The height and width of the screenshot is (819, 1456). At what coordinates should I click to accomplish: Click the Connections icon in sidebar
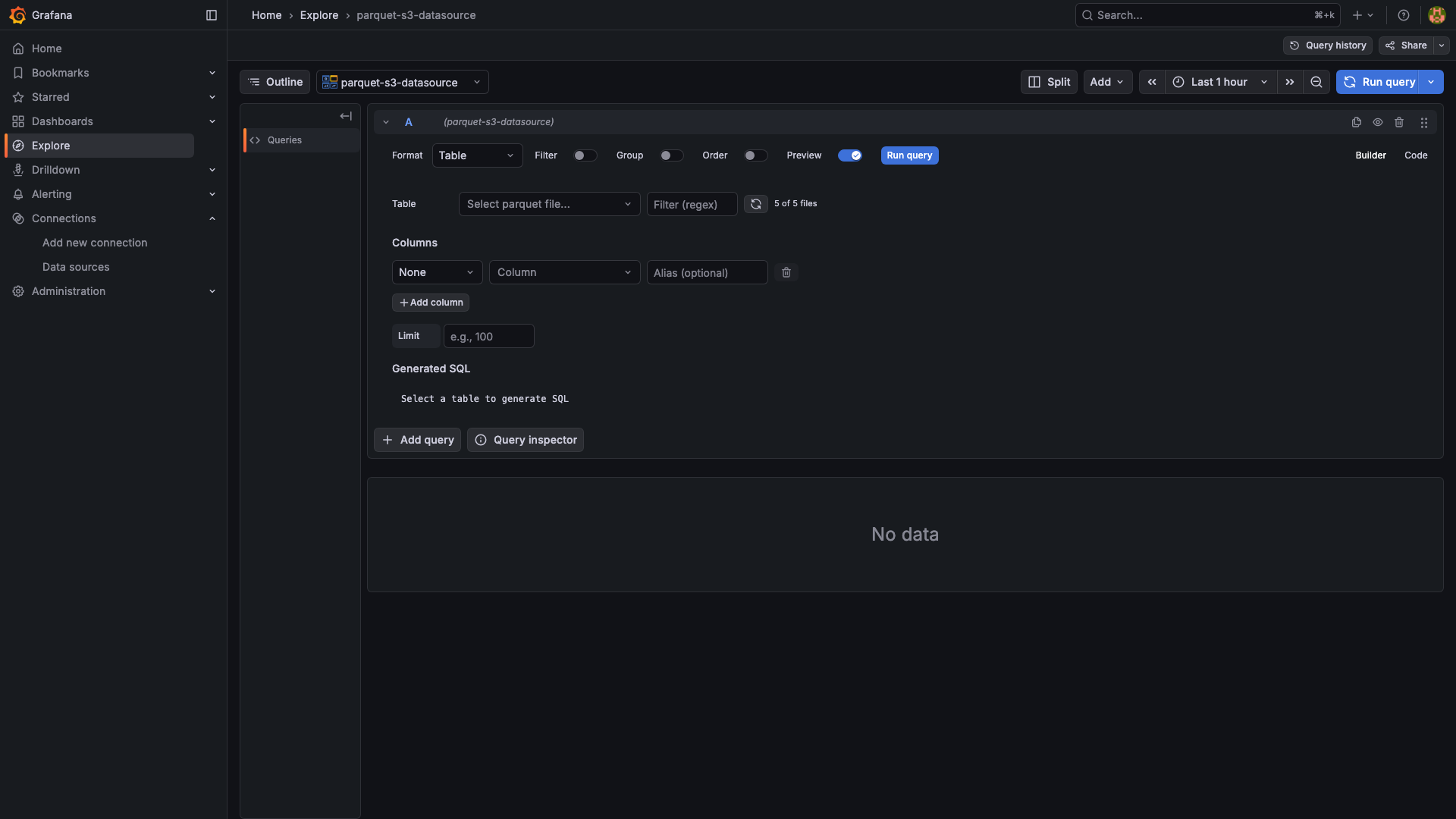tap(18, 218)
